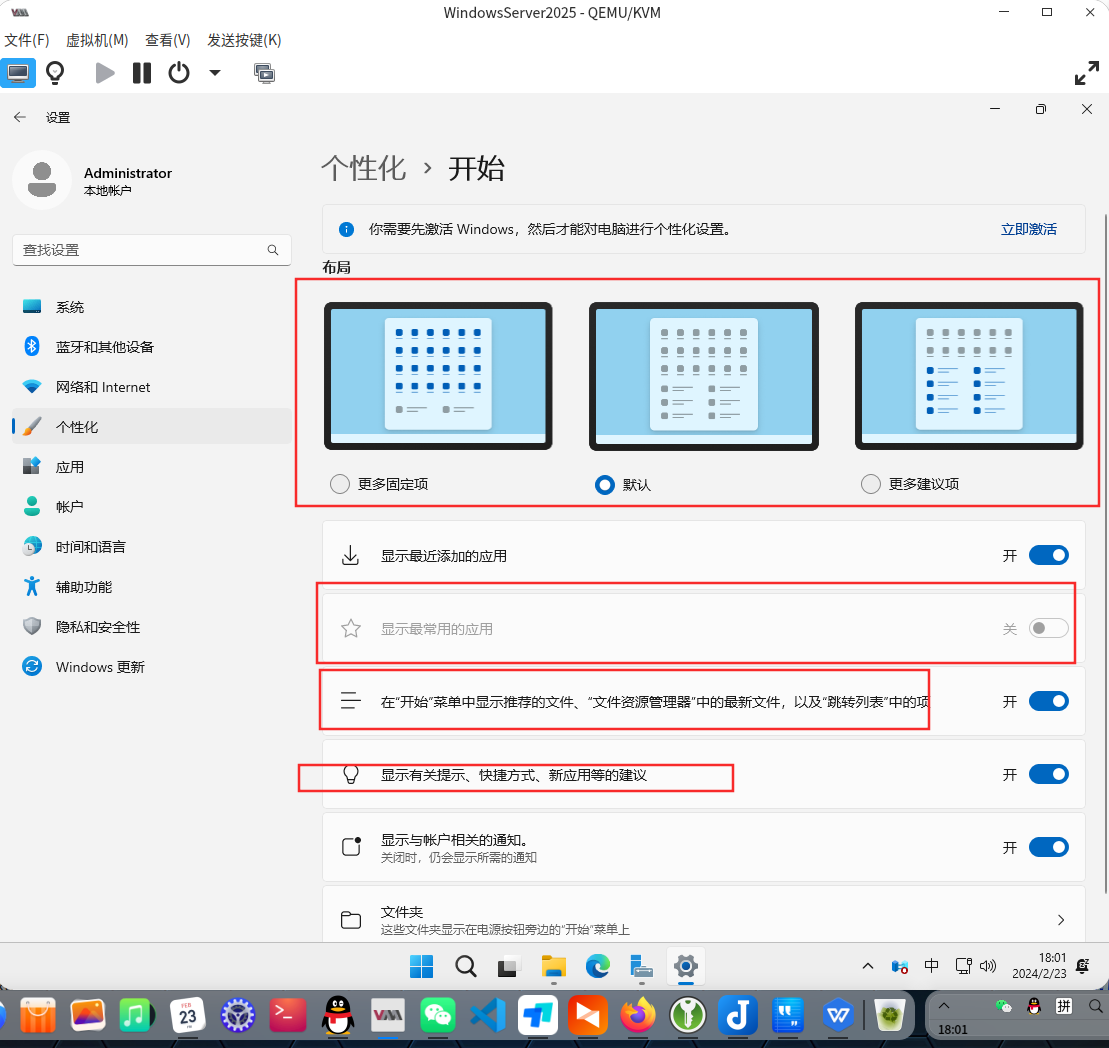Pause the virtual machine
Screen dimensions: 1109x1048
[141, 73]
